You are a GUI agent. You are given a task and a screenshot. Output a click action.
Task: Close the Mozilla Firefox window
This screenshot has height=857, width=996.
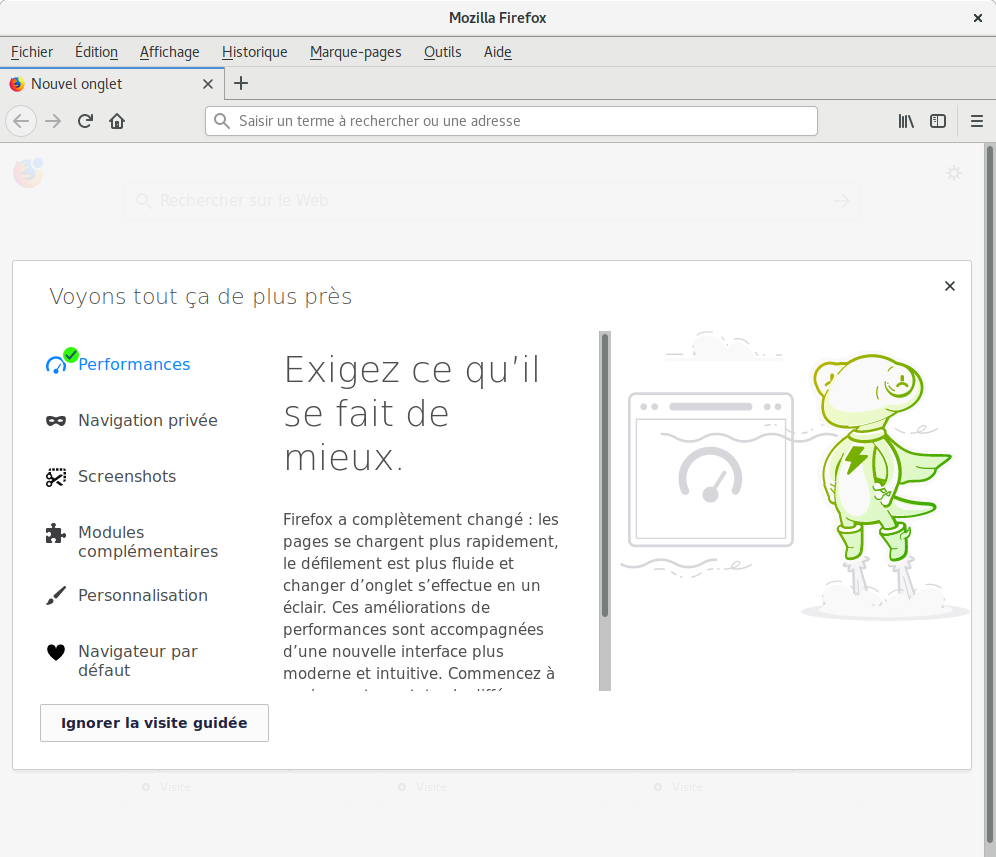(978, 18)
